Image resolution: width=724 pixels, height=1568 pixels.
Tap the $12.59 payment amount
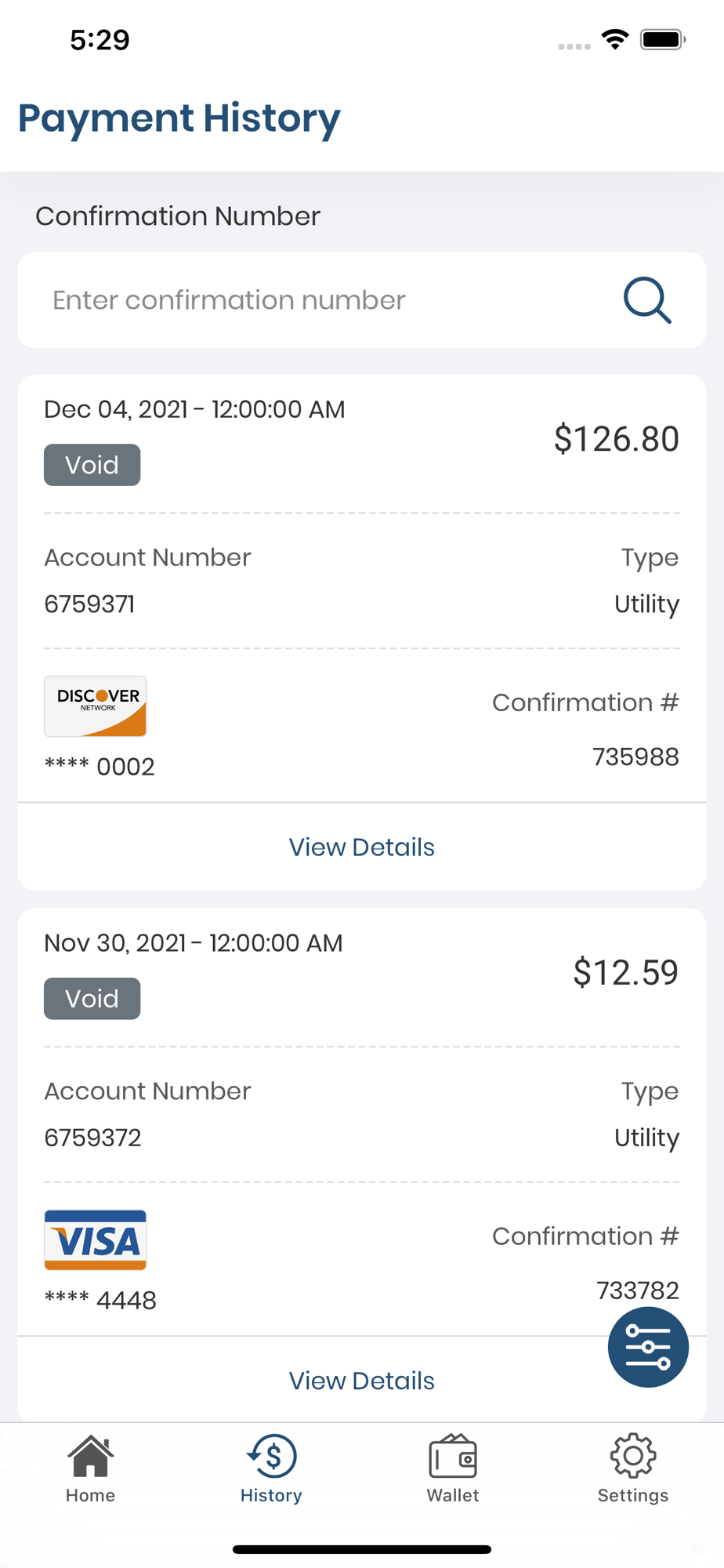625,973
